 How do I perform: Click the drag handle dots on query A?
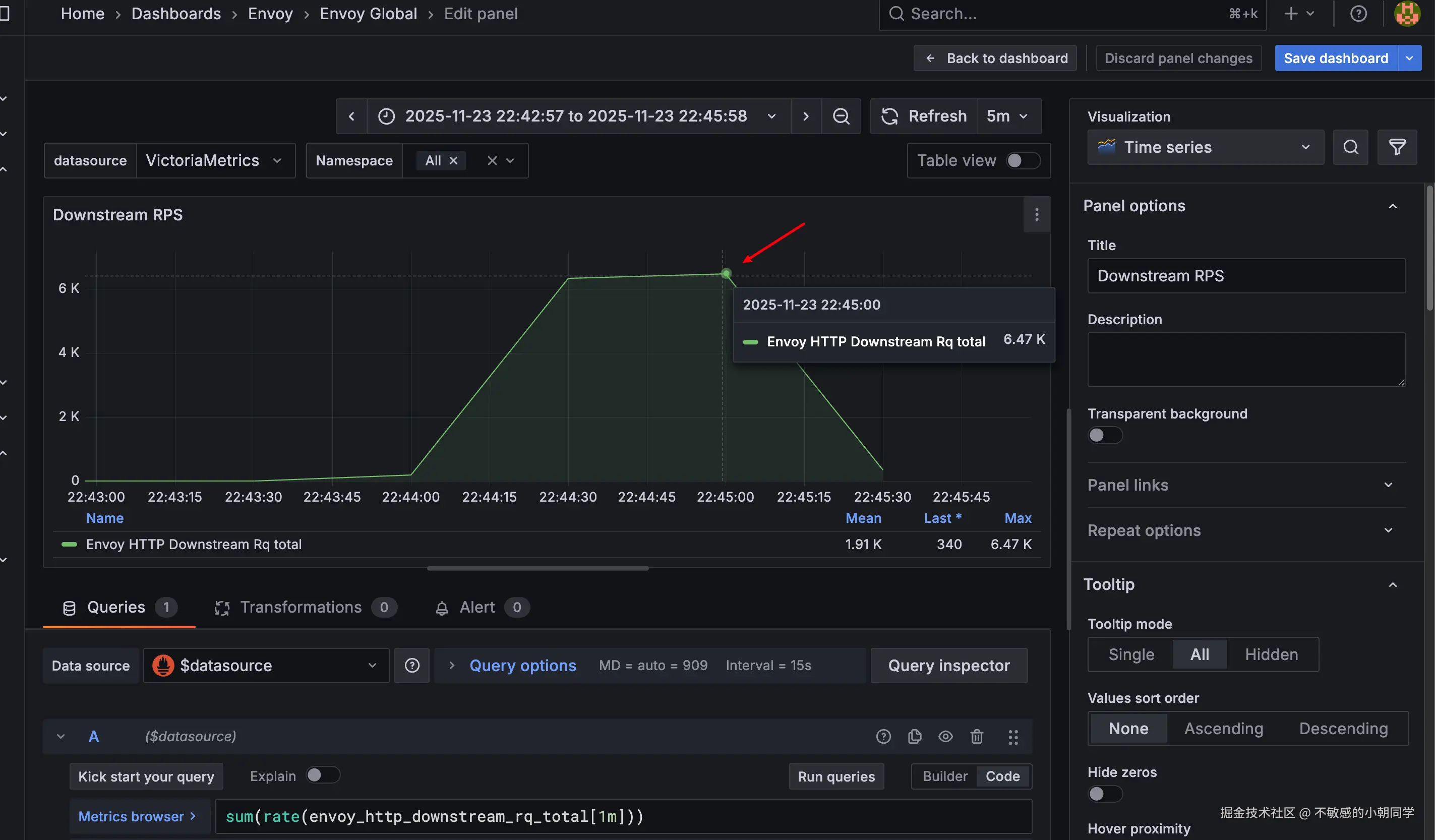pyautogui.click(x=1012, y=737)
